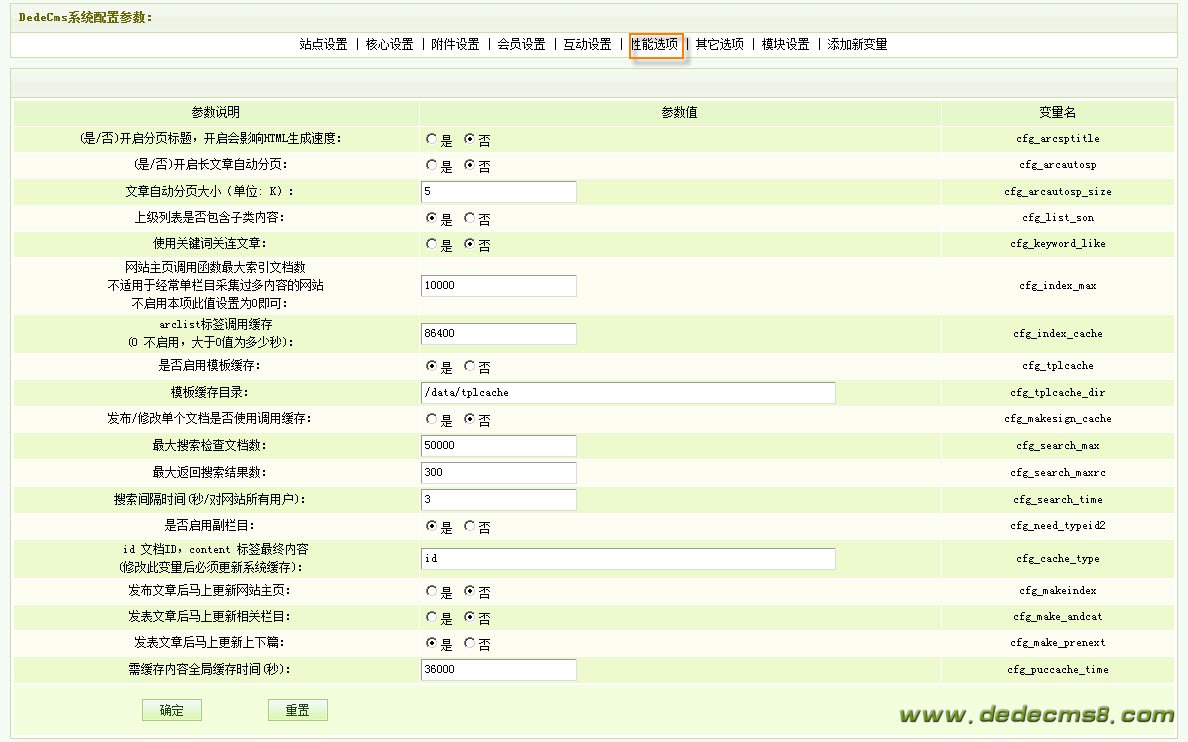Switch to 核心设置 tab
This screenshot has height=742, width=1188.
pyautogui.click(x=389, y=45)
